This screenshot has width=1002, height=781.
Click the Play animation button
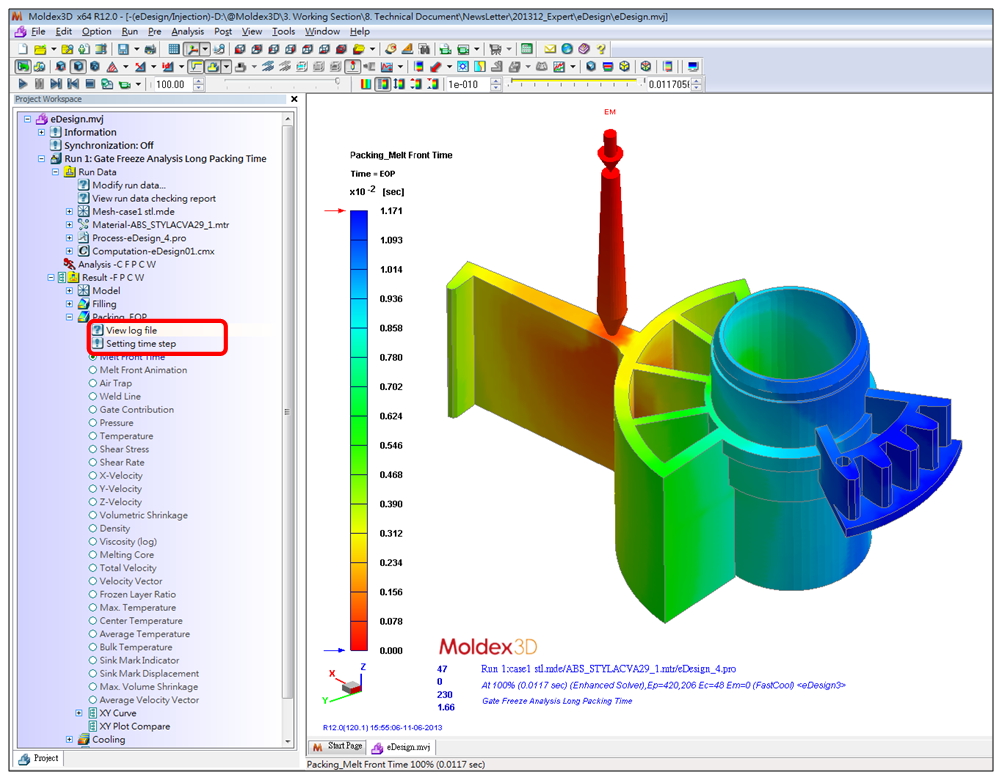click(23, 84)
